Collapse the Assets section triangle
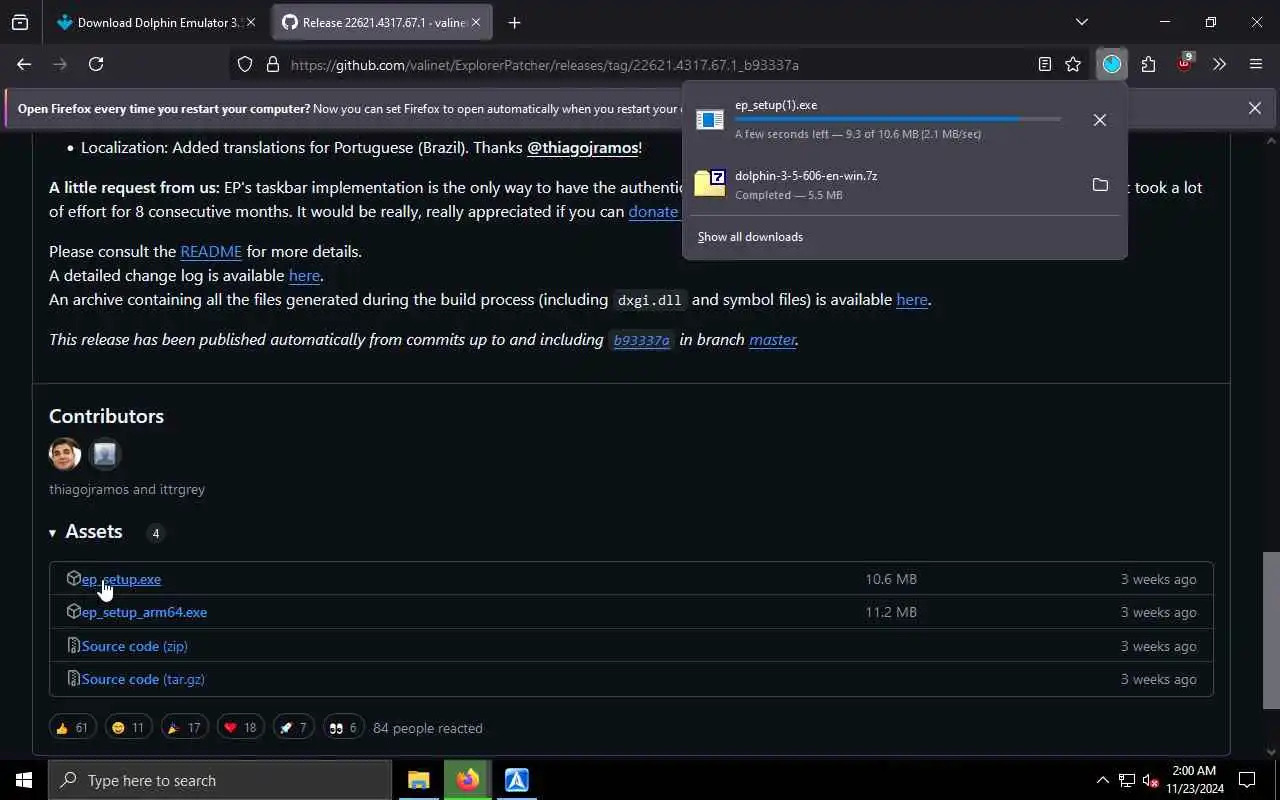Image resolution: width=1280 pixels, height=800 pixels. 52,533
